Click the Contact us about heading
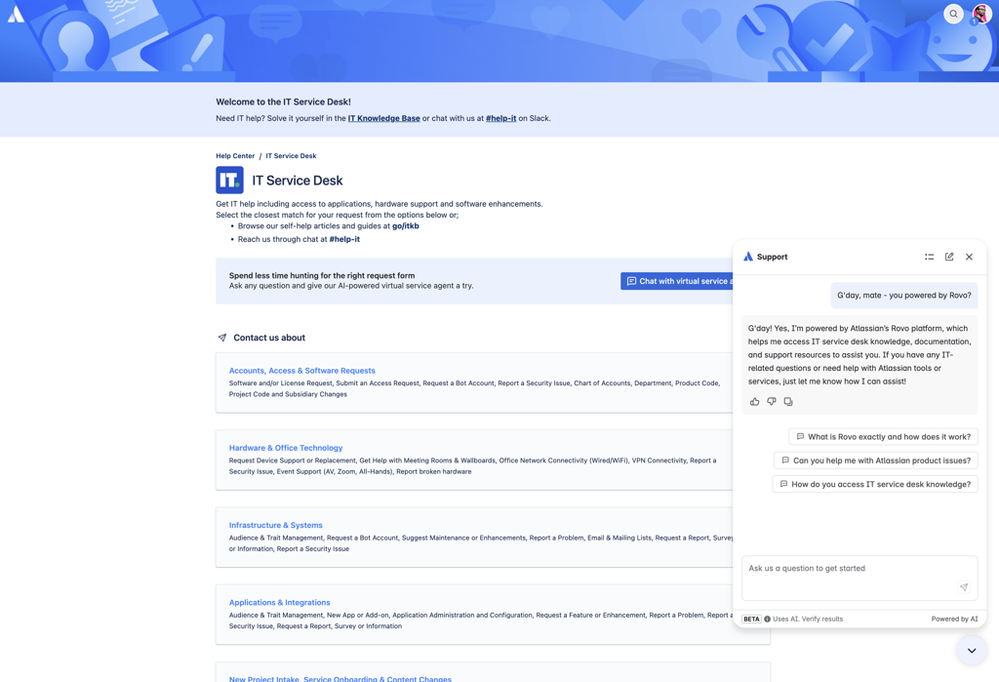Screen dimensions: 999x682 269,338
